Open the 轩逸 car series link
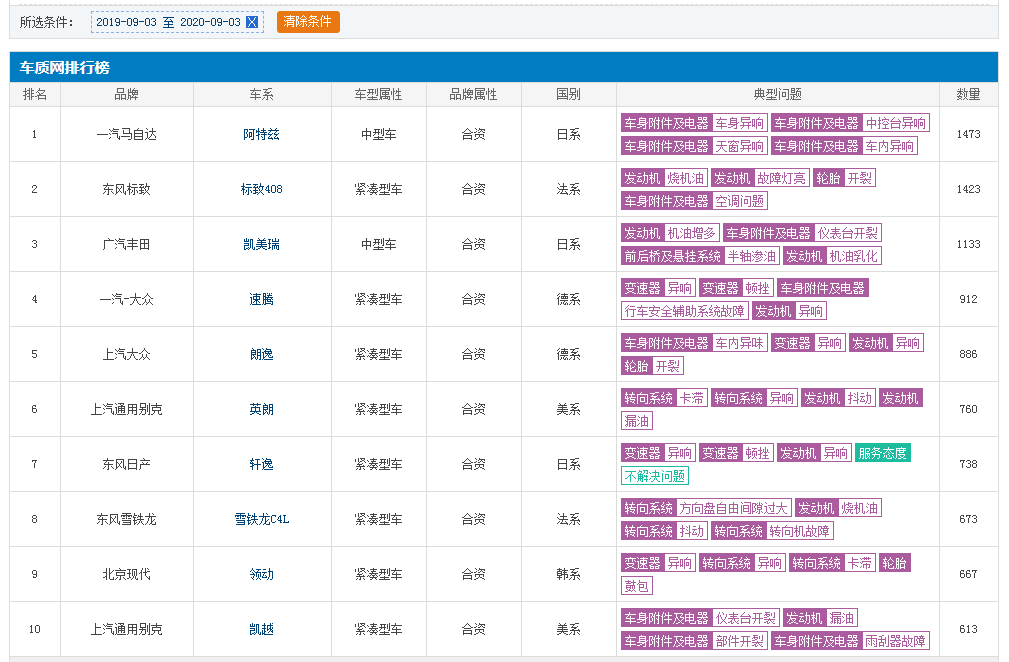Image resolution: width=1009 pixels, height=662 pixels. pos(261,464)
